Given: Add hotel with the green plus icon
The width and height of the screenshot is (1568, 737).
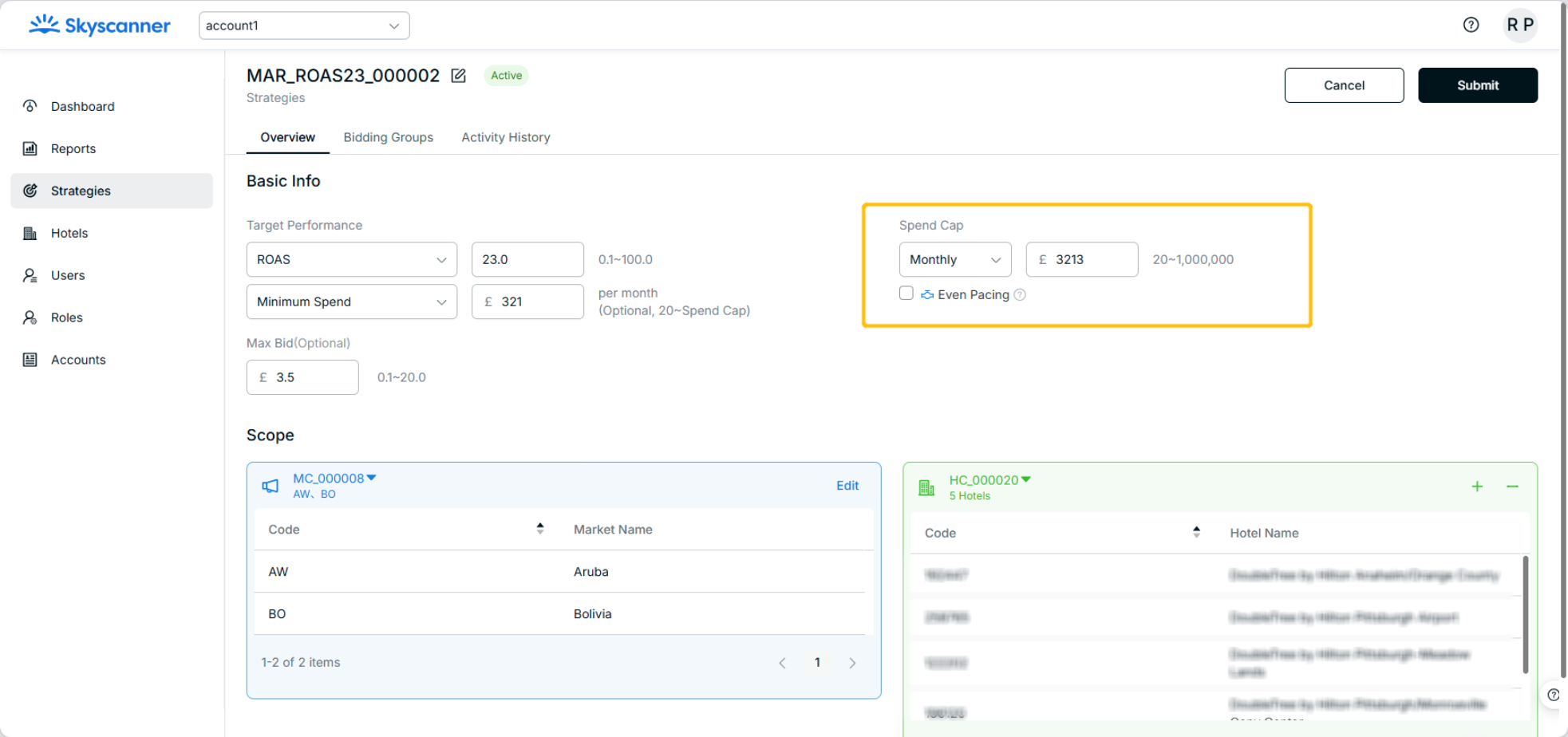Looking at the screenshot, I should [x=1477, y=487].
